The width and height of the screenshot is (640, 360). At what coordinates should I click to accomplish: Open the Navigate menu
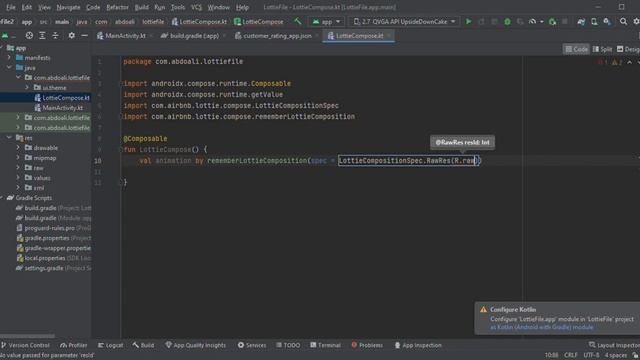[x=69, y=7]
